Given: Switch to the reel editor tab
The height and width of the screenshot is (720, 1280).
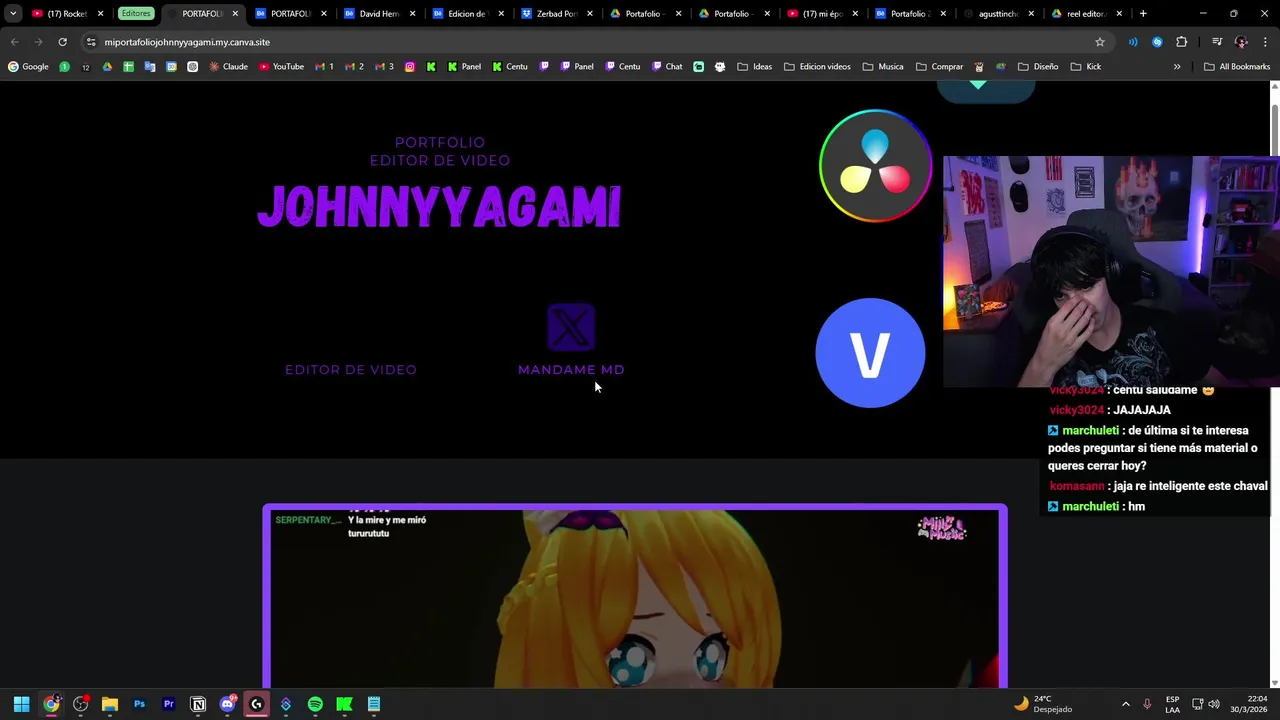Looking at the screenshot, I should pyautogui.click(x=1086, y=14).
